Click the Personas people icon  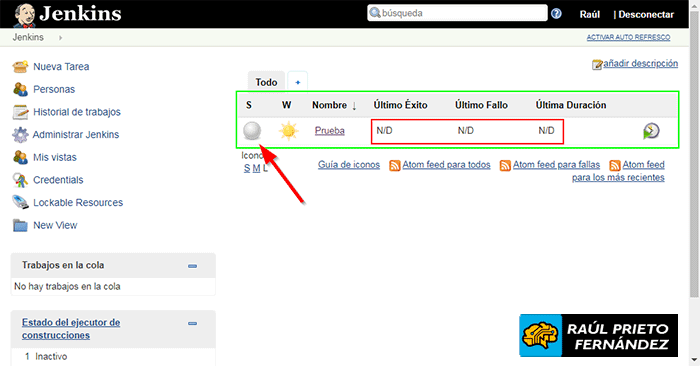[x=21, y=89]
